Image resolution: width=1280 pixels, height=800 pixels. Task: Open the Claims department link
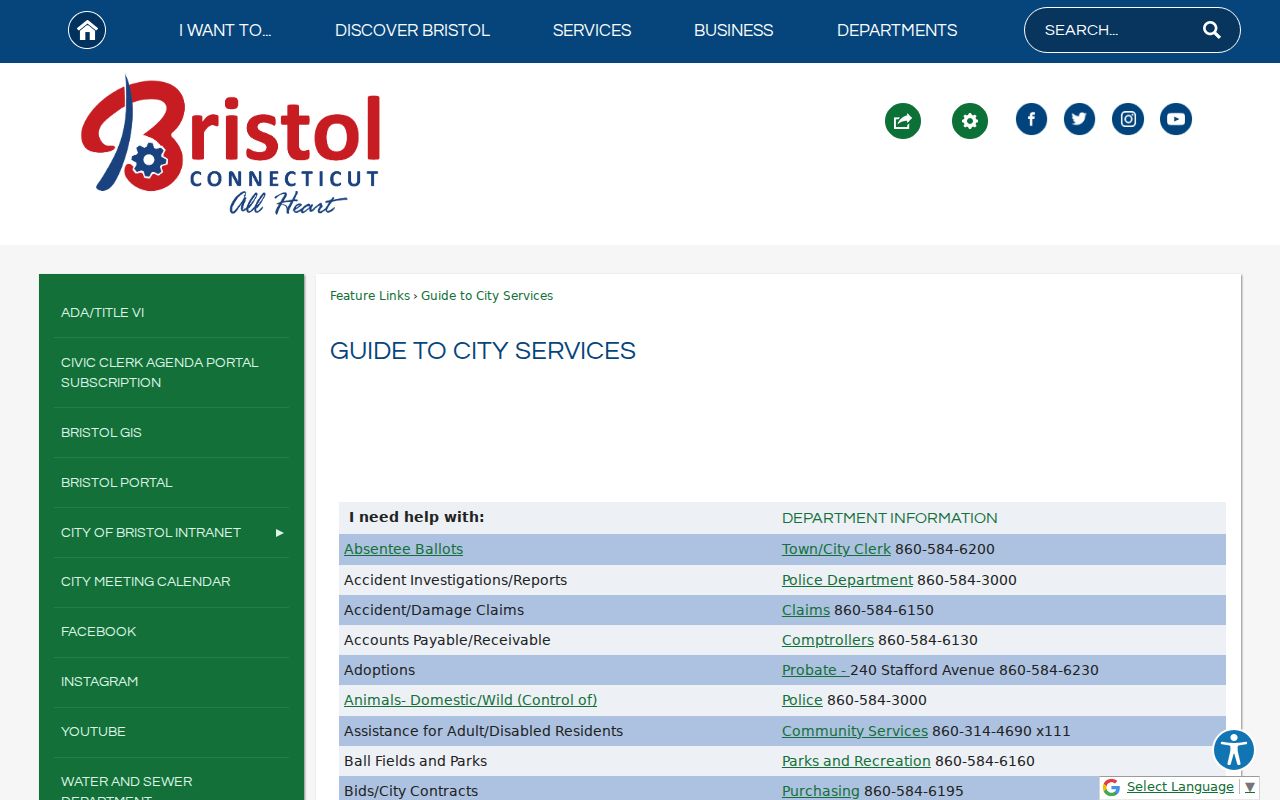(806, 610)
